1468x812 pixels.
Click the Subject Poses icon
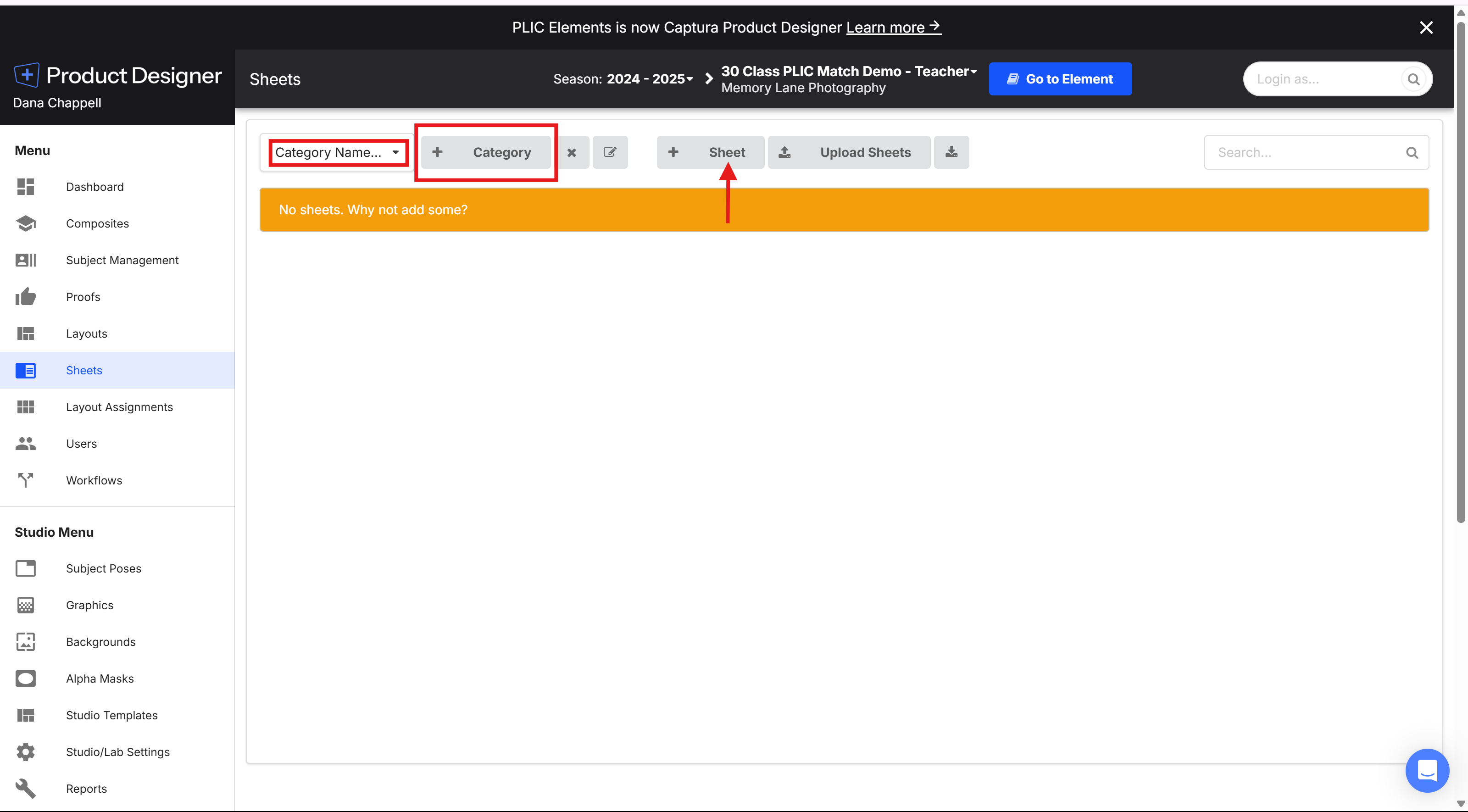(26, 569)
